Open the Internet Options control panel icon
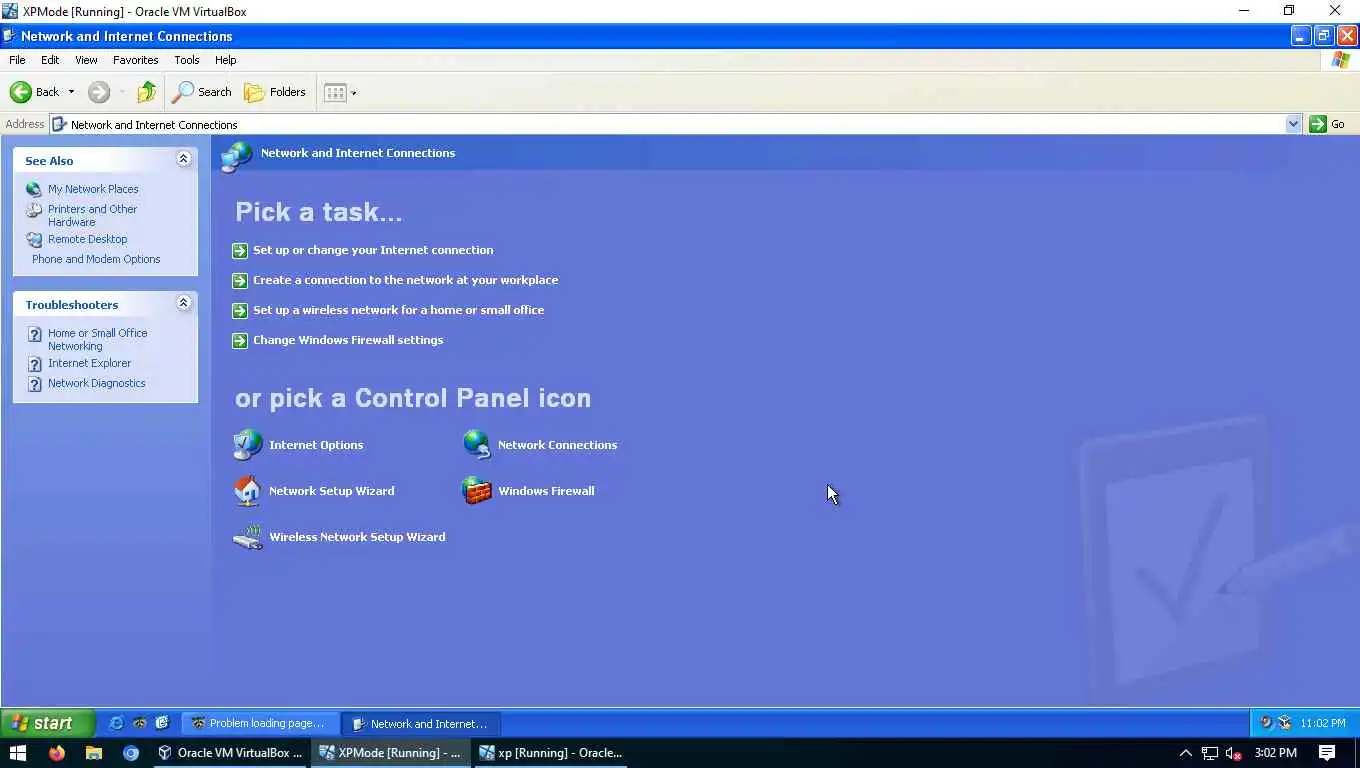This screenshot has height=768, width=1360. (x=298, y=445)
